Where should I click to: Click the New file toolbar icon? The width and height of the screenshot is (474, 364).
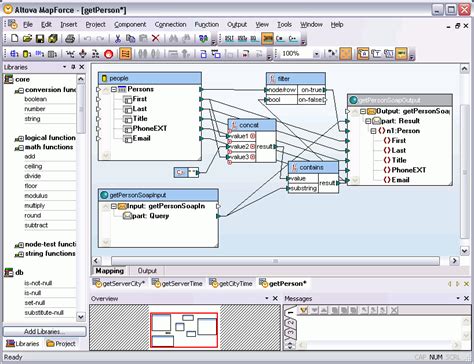tap(14, 39)
